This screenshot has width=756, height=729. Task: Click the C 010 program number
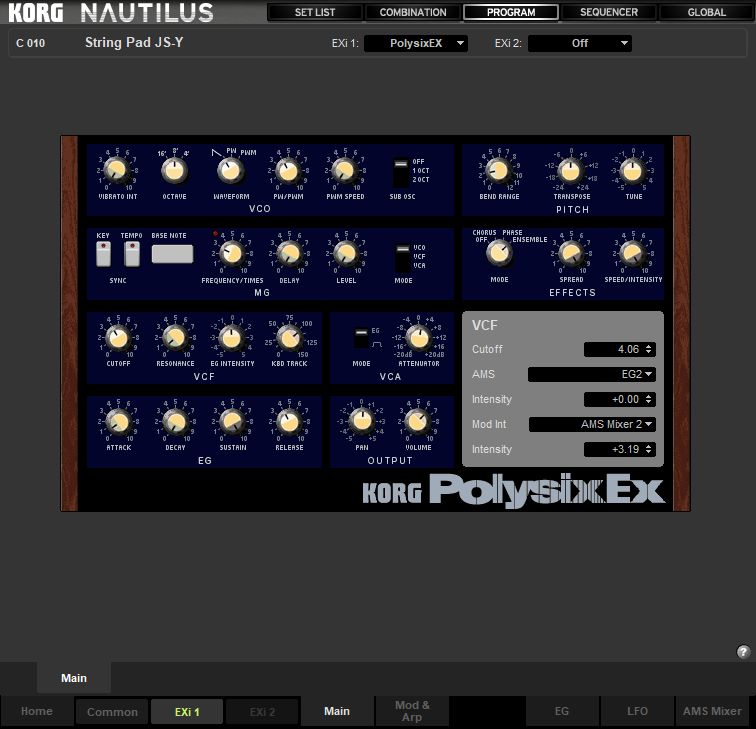30,43
